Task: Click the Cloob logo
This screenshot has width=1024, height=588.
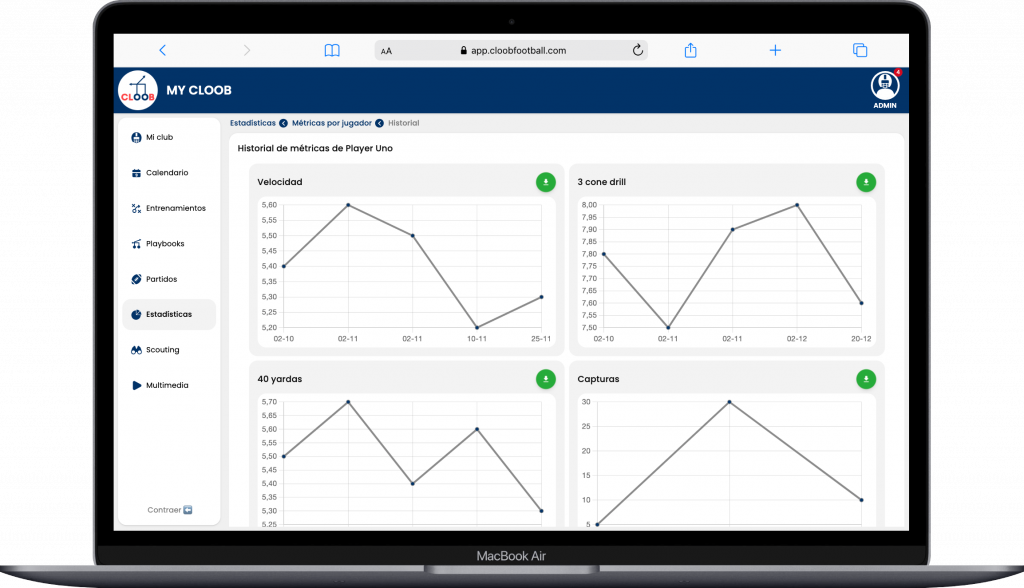Action: tap(138, 90)
